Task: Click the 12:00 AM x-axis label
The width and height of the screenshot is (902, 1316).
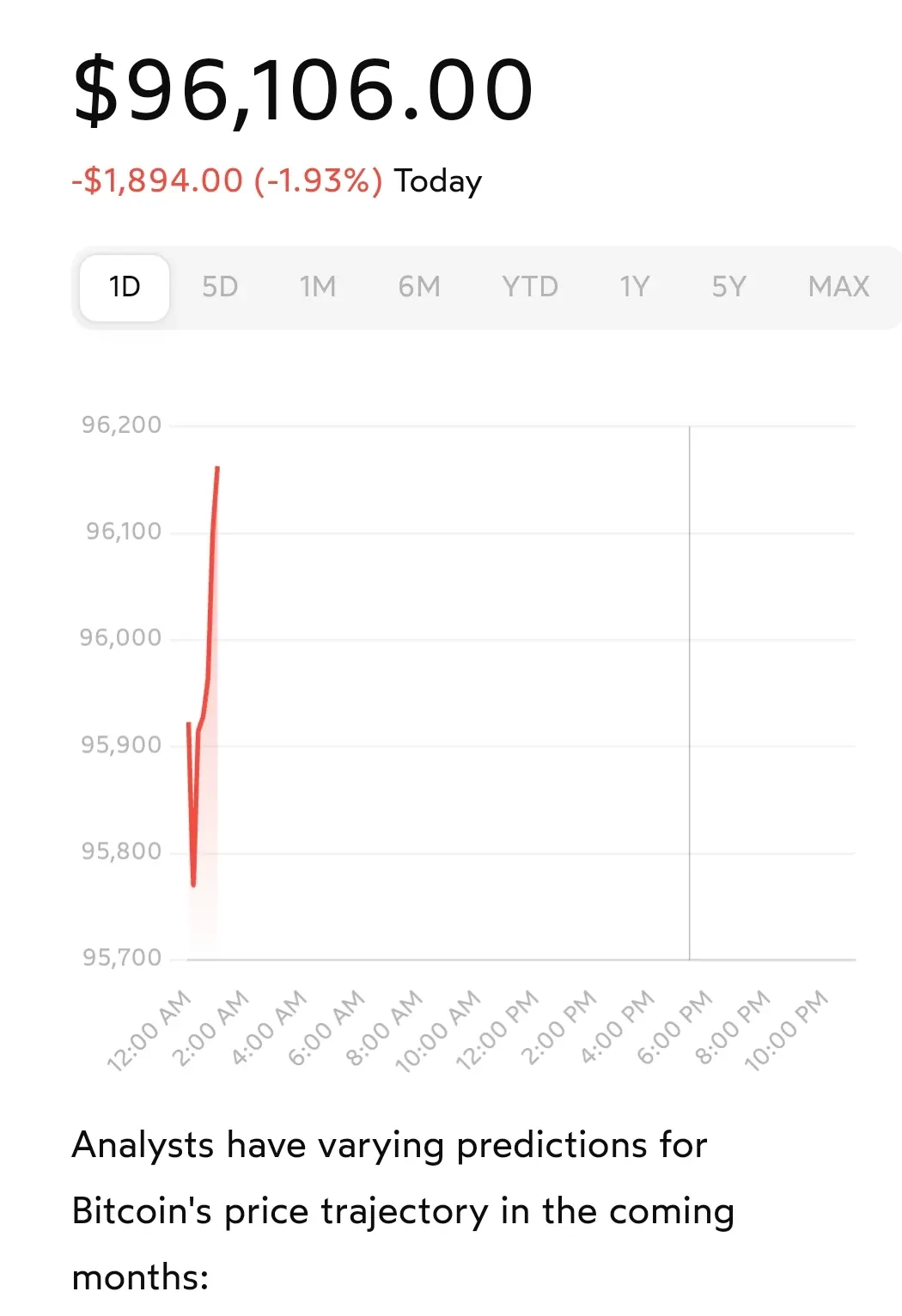Action: click(x=149, y=1029)
